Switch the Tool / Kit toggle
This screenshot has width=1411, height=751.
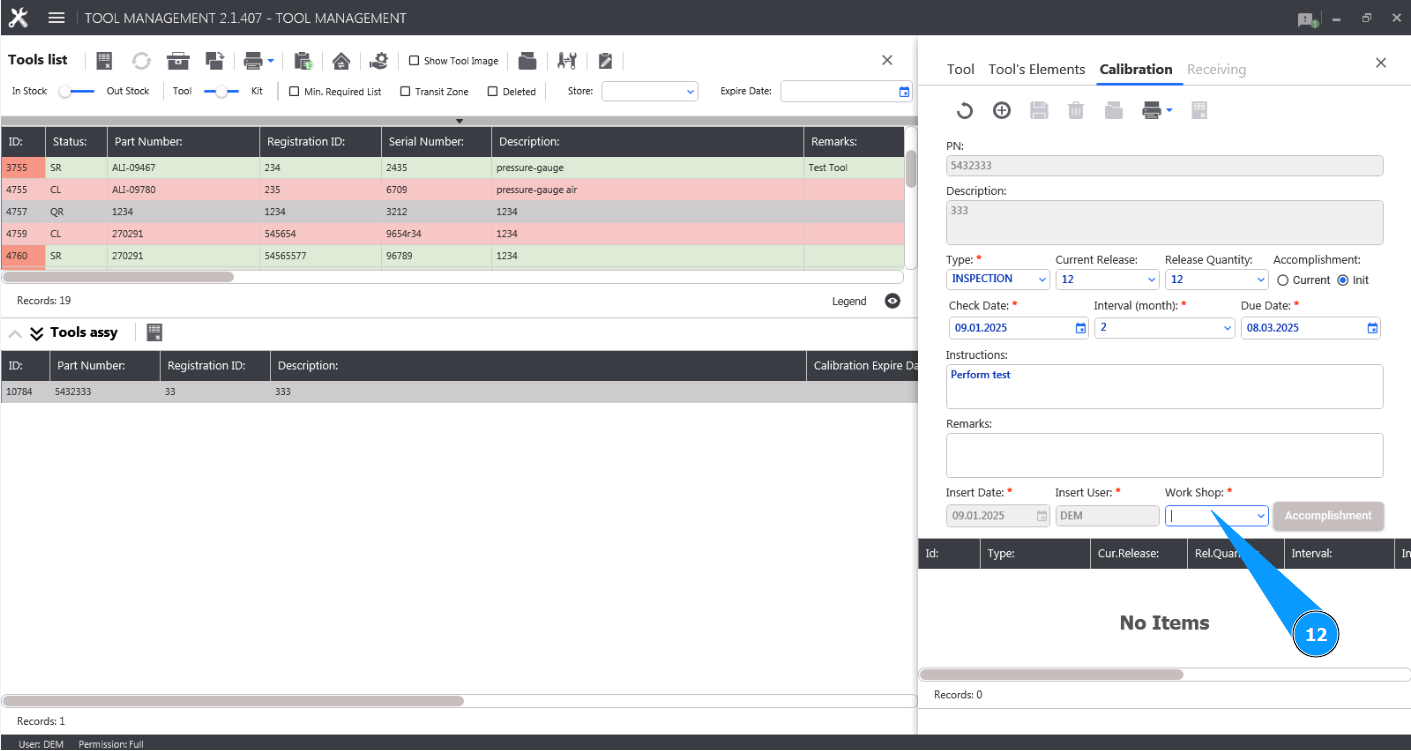tap(221, 91)
